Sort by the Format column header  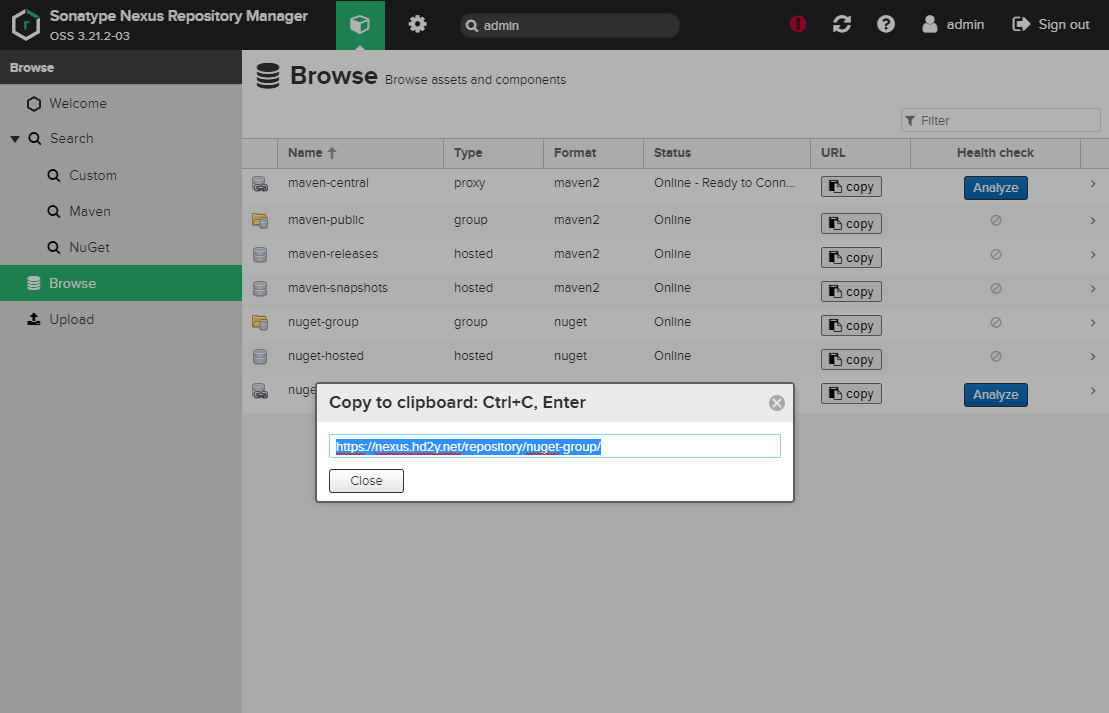point(593,153)
